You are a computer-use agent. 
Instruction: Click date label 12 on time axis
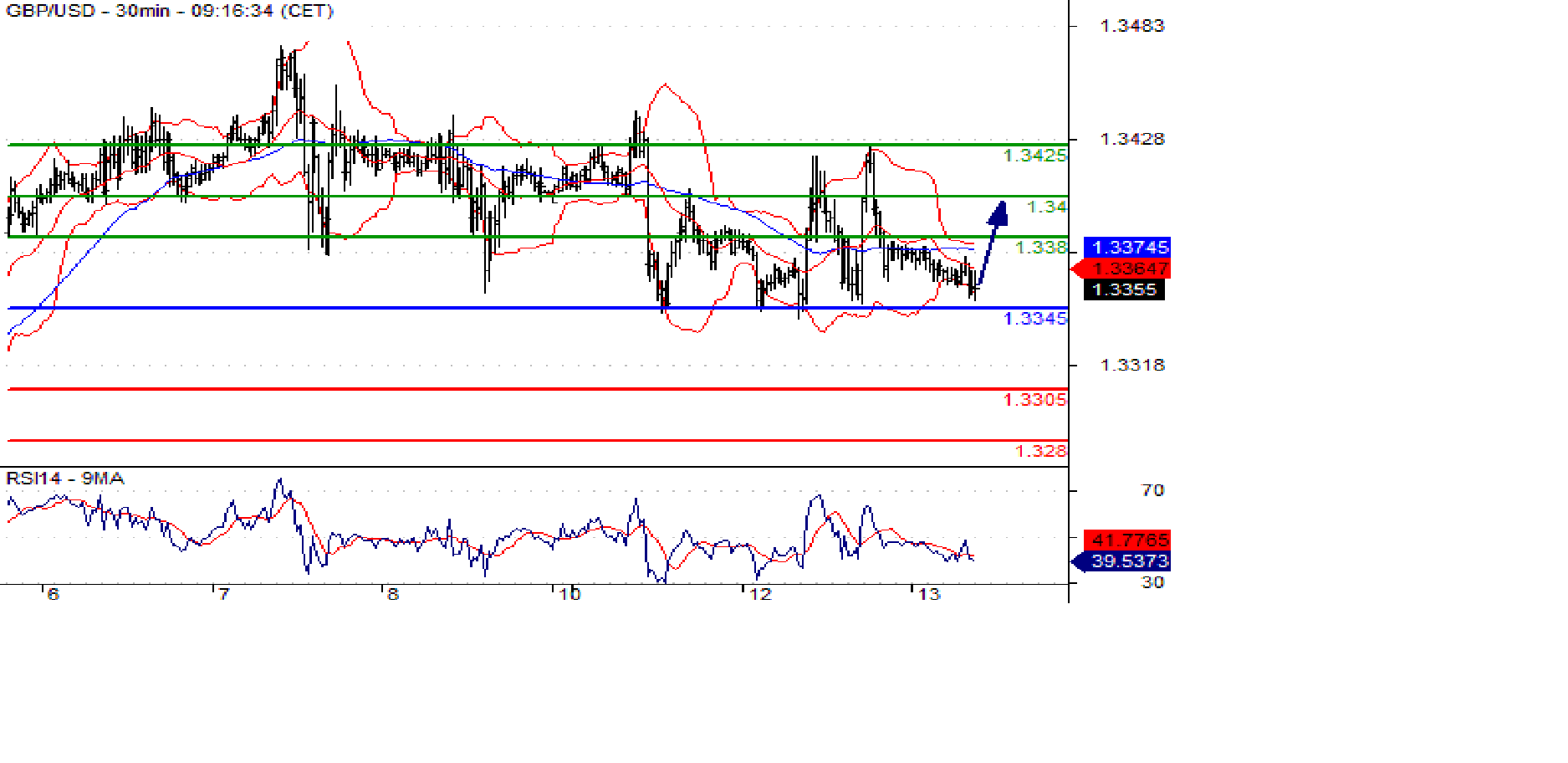(761, 594)
